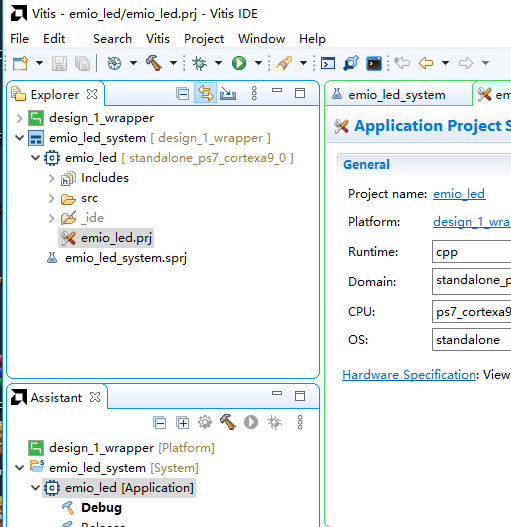The height and width of the screenshot is (527, 511).
Task: Click the Save icon in main toolbar
Action: [60, 63]
